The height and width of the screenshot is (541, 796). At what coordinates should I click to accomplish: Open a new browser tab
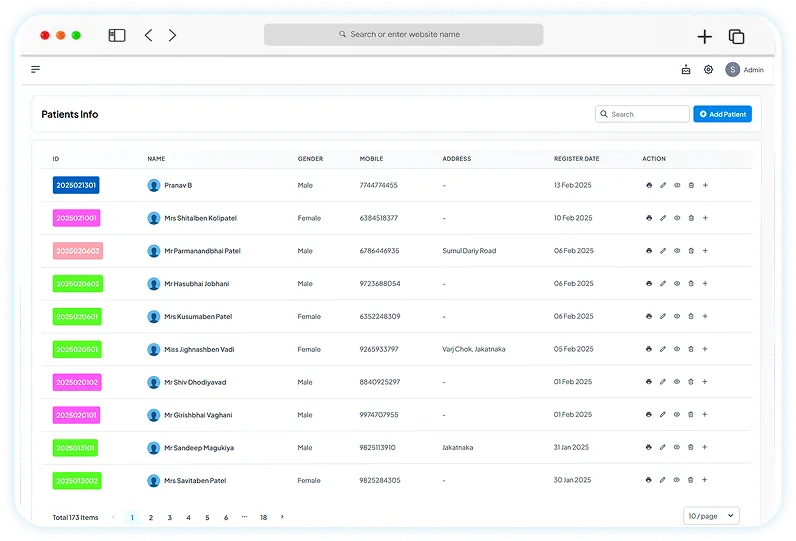[705, 37]
